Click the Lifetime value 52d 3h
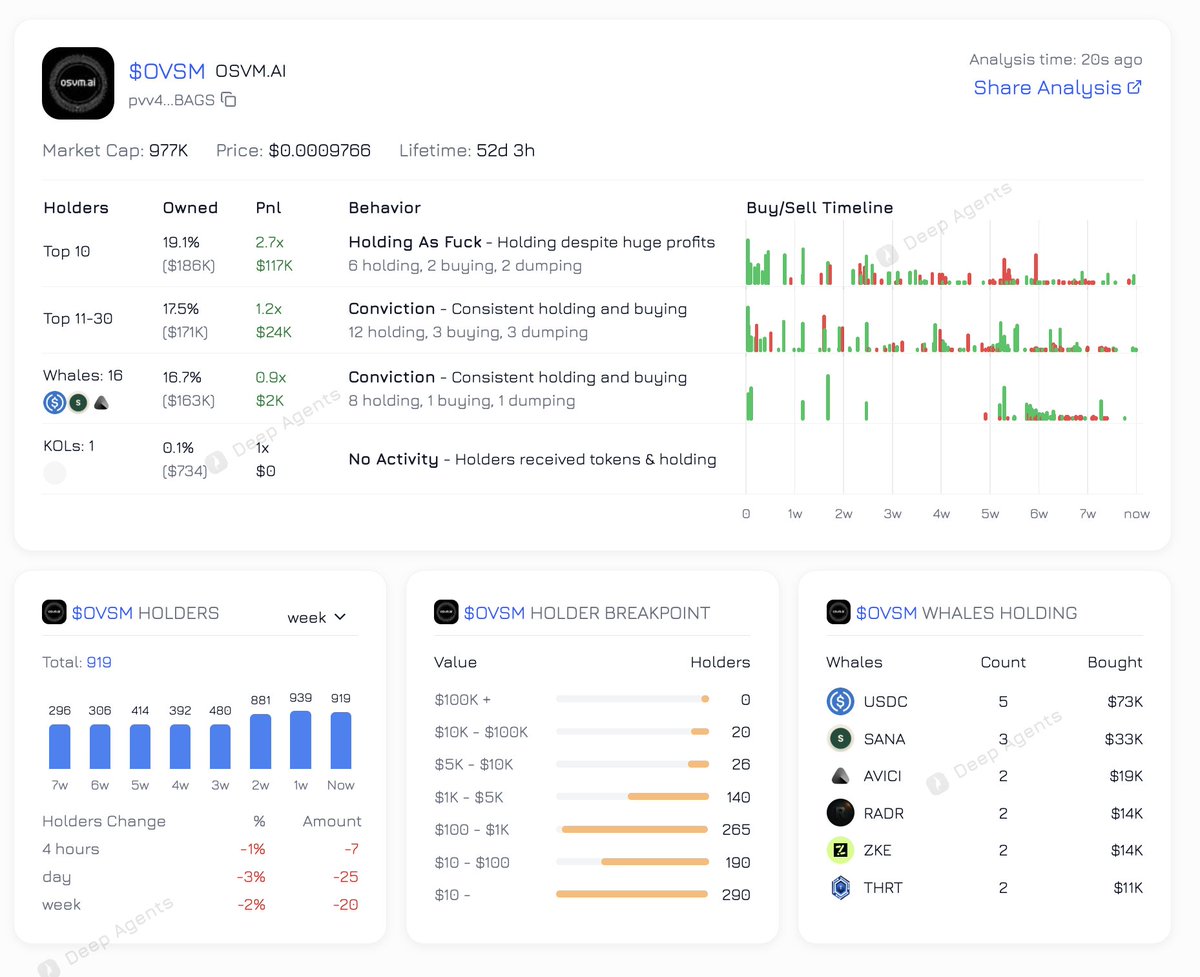Screen dimensions: 1200x977 point(505,151)
